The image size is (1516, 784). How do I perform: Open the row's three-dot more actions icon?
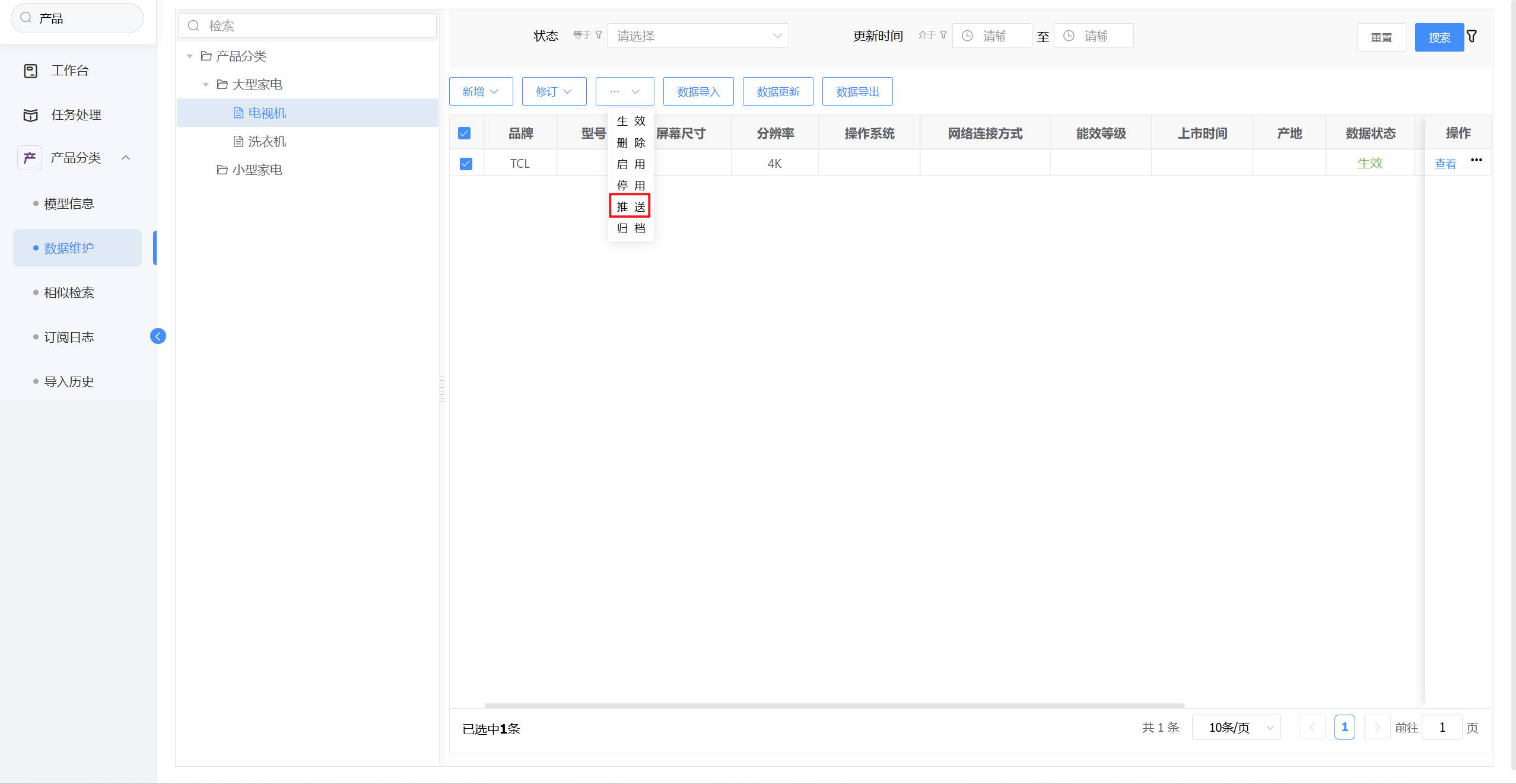[1476, 160]
